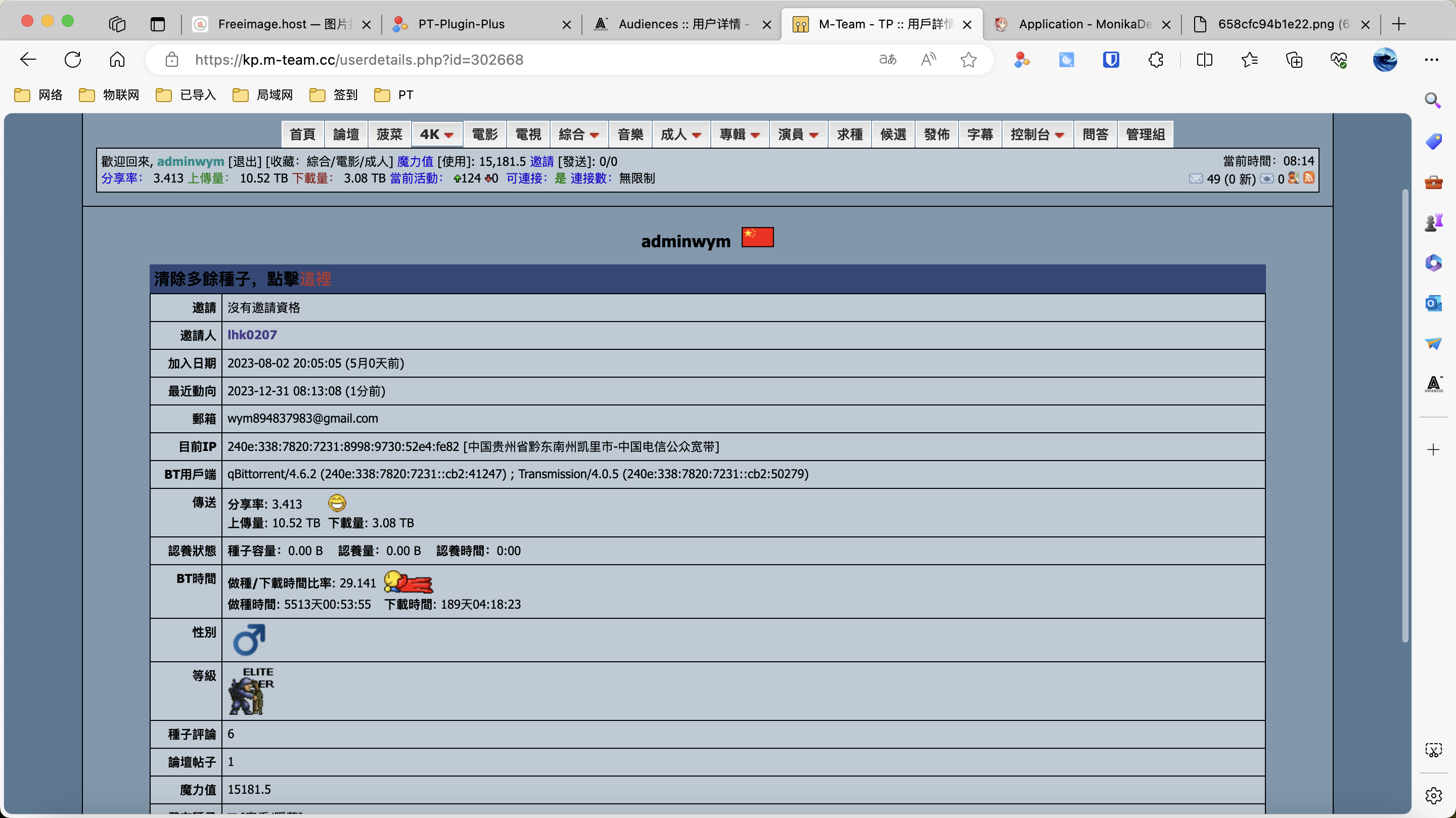Open the inbox envelope icon
The image size is (1456, 818).
(x=1196, y=178)
